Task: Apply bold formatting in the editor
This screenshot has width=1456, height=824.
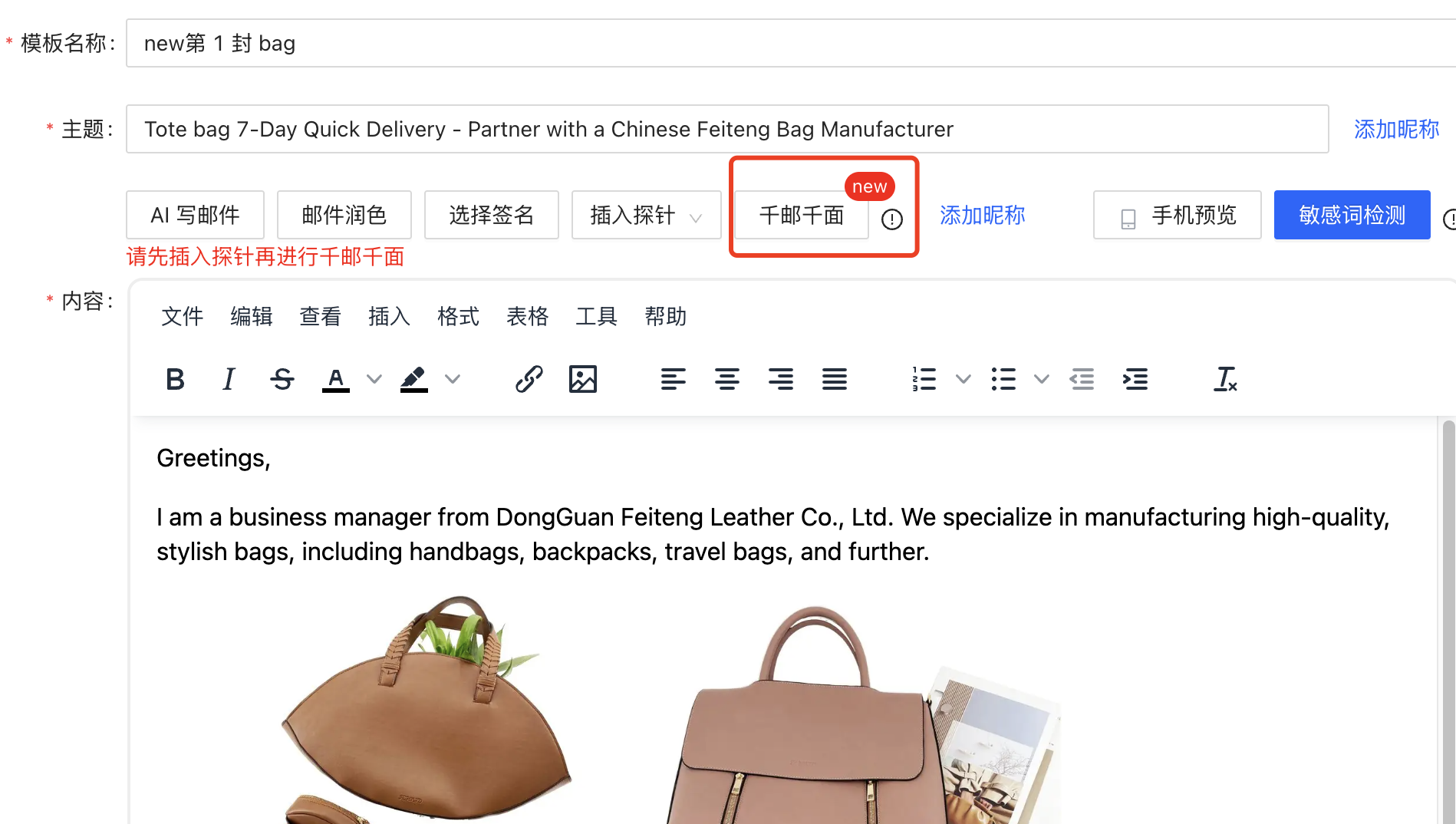Action: point(175,378)
